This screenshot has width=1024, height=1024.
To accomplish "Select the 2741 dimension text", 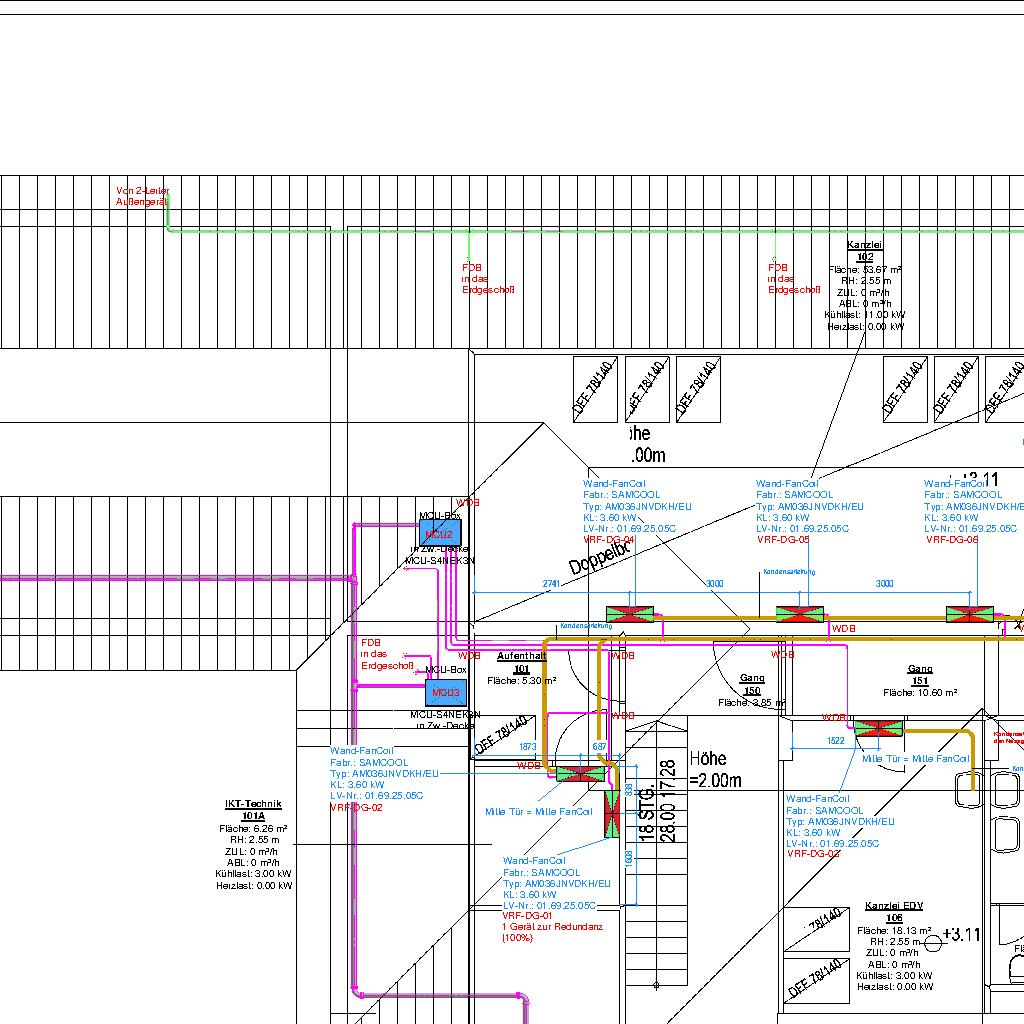I will (x=551, y=583).
